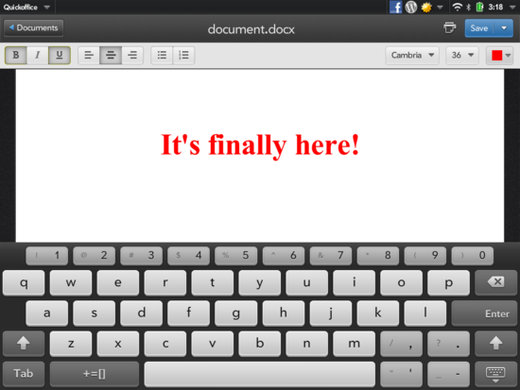Open the Quickoffice app menu

tap(27, 7)
